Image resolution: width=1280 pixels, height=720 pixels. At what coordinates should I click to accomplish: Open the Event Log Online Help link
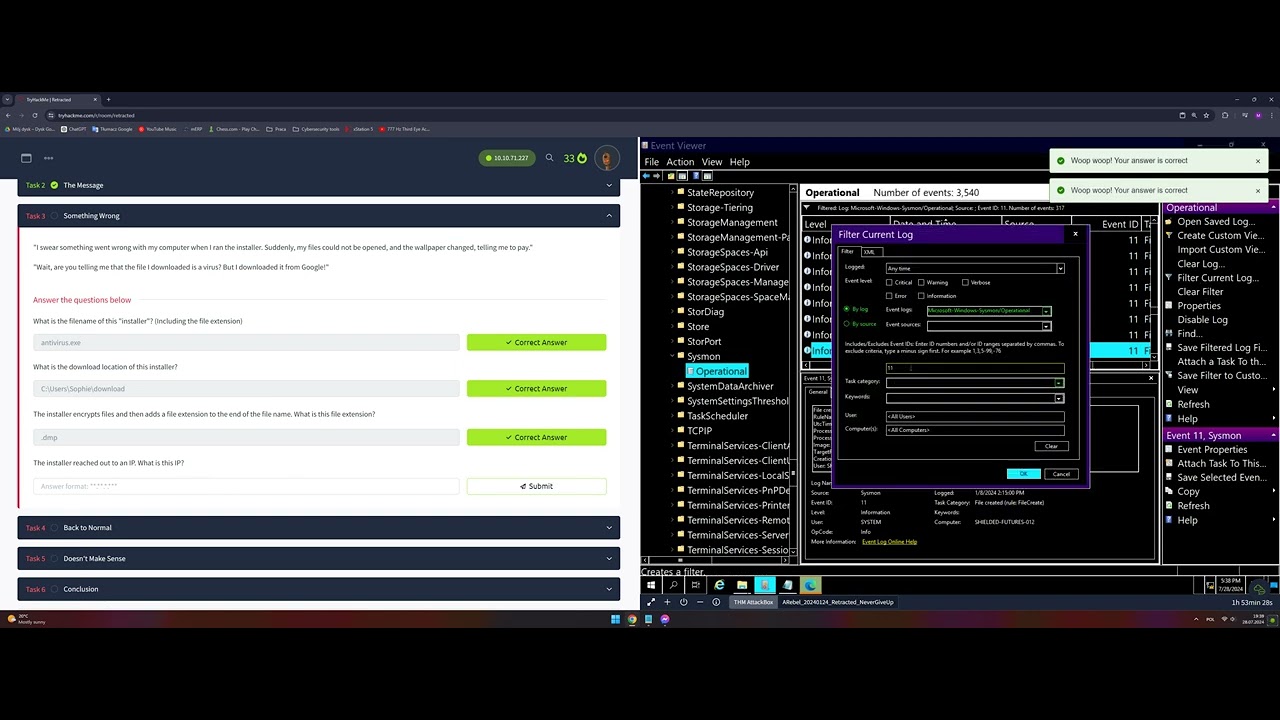[x=889, y=542]
